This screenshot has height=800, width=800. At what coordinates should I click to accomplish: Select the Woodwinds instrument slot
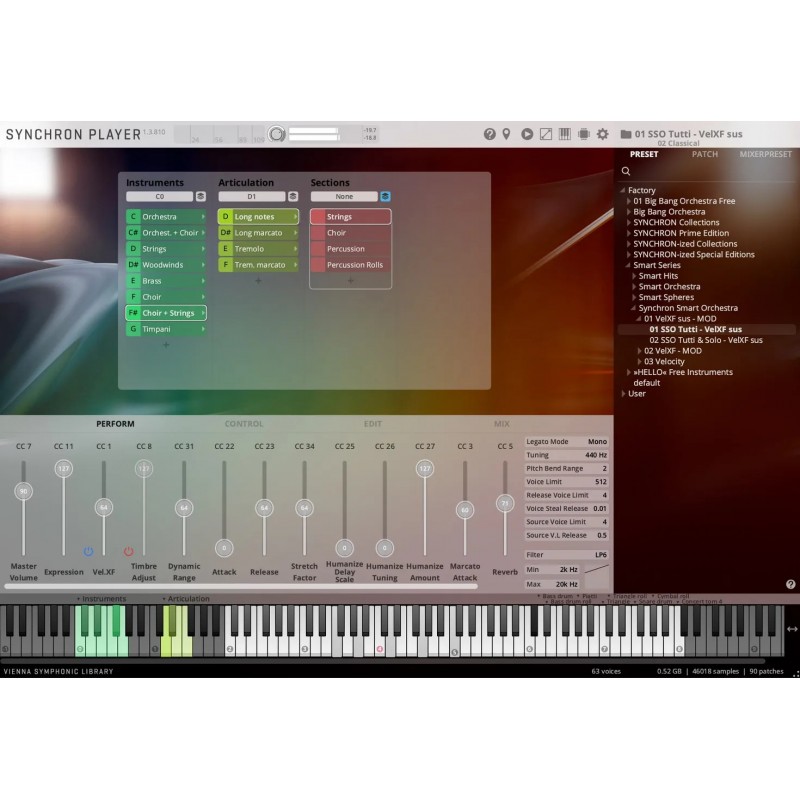point(166,265)
